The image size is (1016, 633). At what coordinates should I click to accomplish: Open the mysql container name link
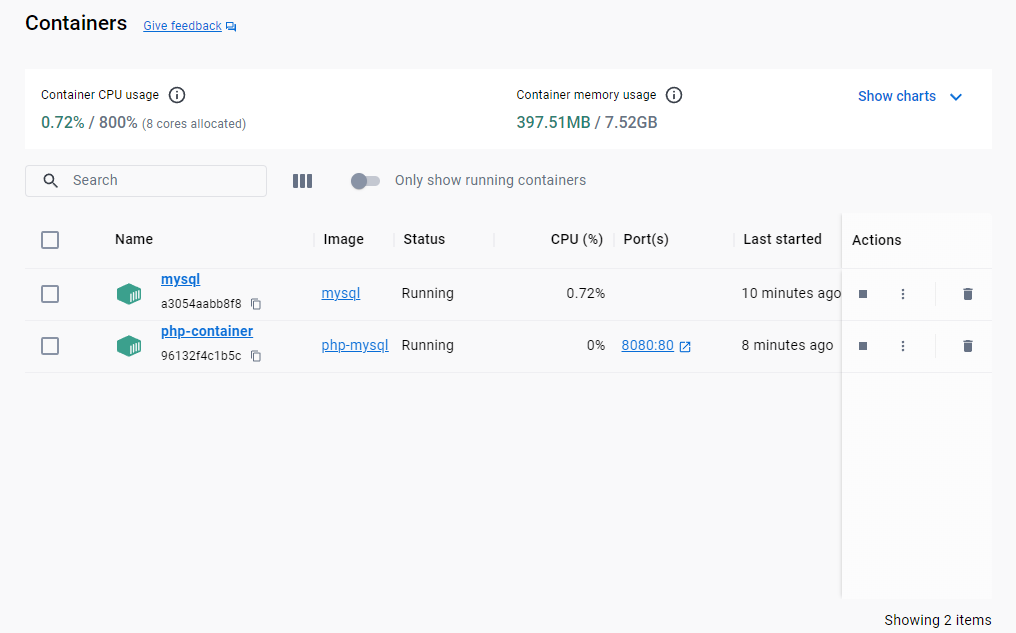180,279
